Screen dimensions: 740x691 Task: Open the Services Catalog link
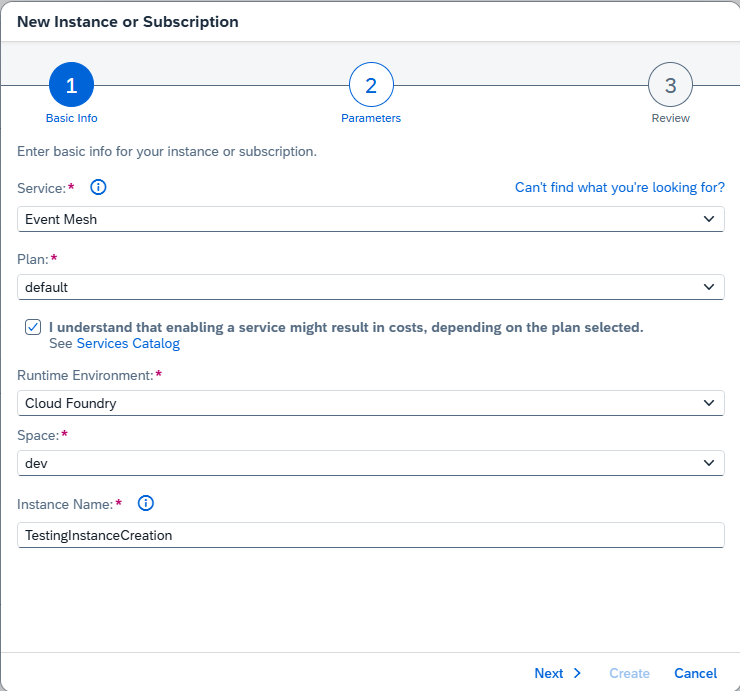[x=128, y=344]
